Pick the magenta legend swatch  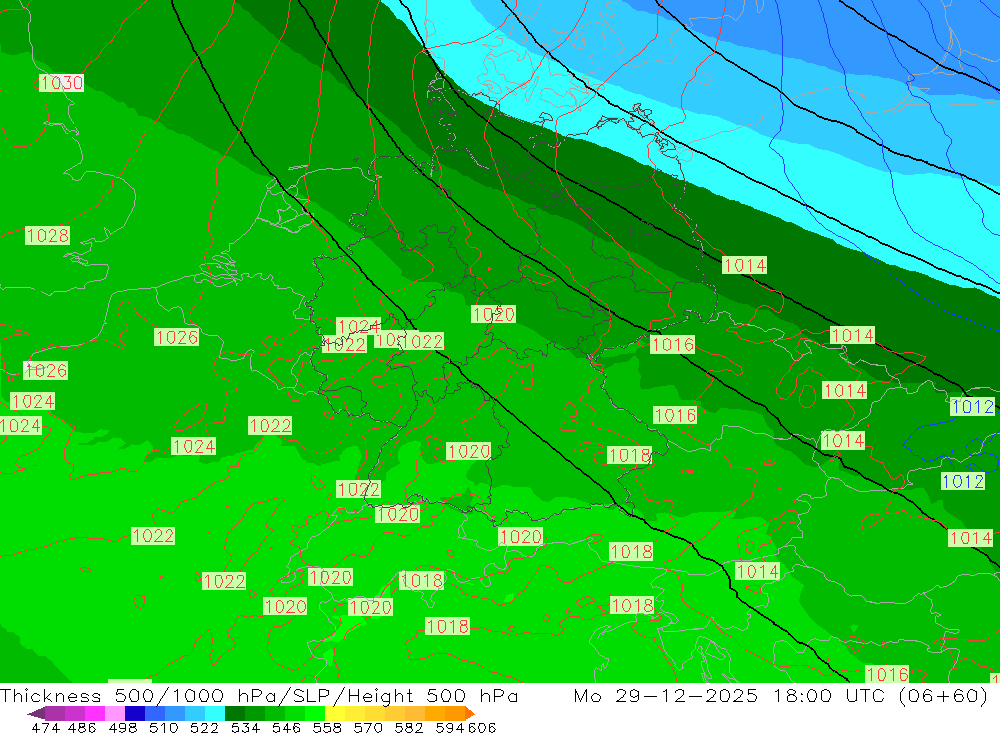(95, 713)
